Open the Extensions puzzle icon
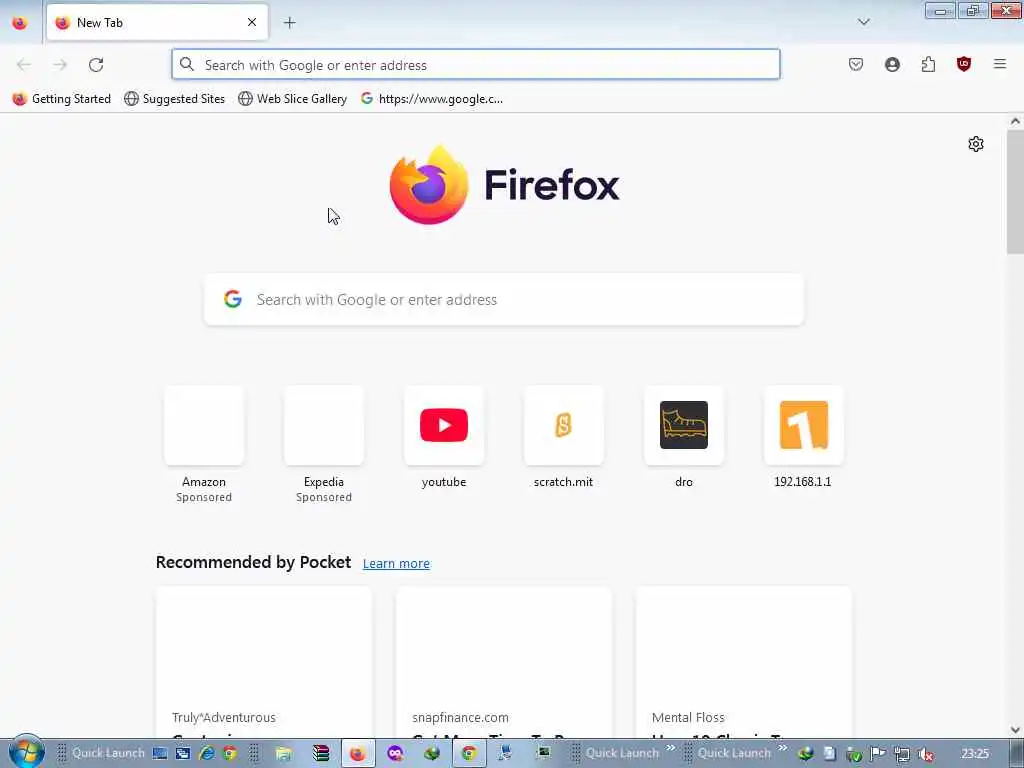The width and height of the screenshot is (1024, 768). pos(928,64)
